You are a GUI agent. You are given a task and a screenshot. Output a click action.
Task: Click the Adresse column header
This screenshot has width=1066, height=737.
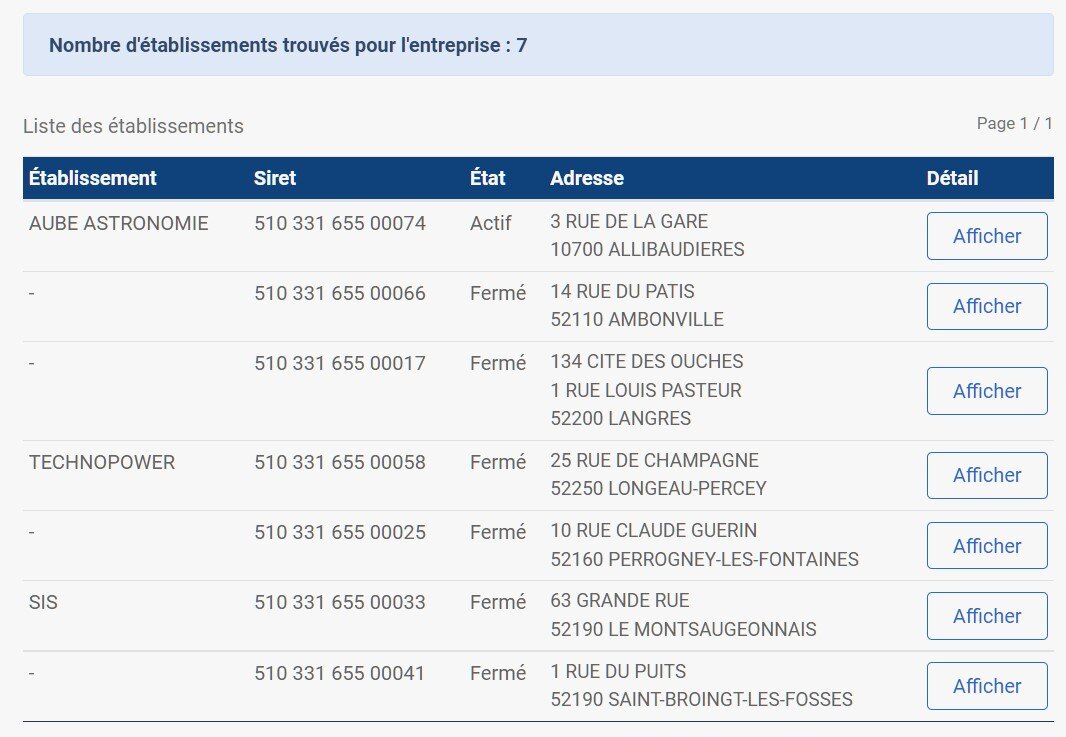click(x=587, y=178)
